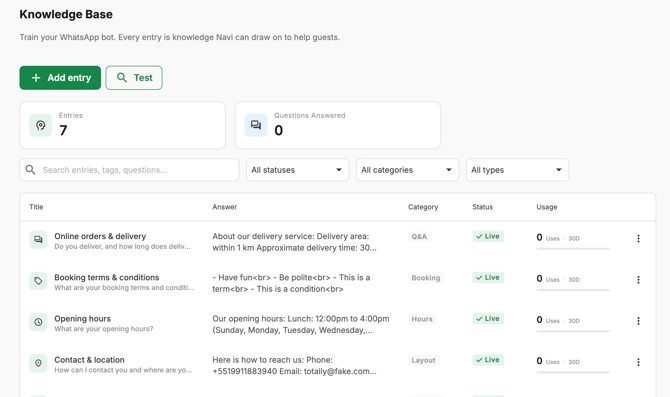The height and width of the screenshot is (397, 670).
Task: Click the Add entry button
Action: pos(60,78)
